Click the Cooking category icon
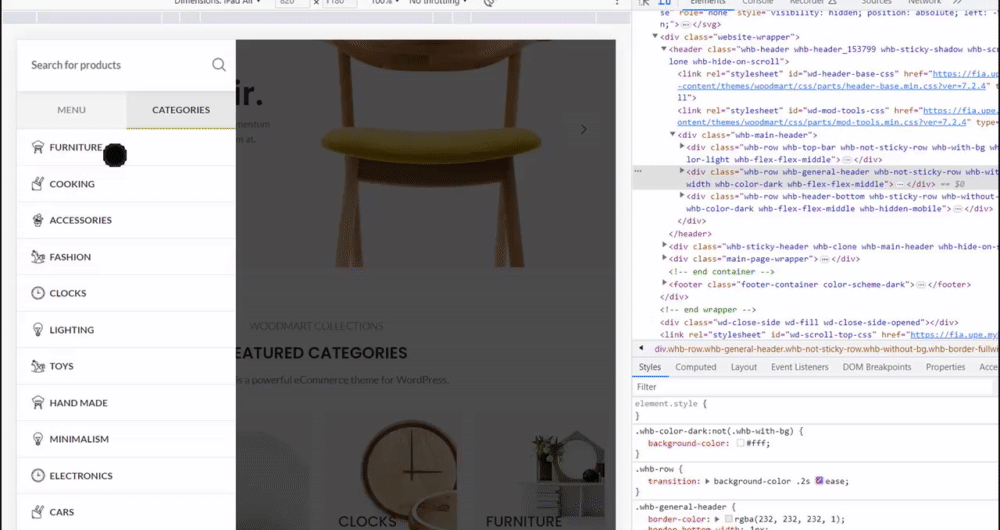 (38, 184)
